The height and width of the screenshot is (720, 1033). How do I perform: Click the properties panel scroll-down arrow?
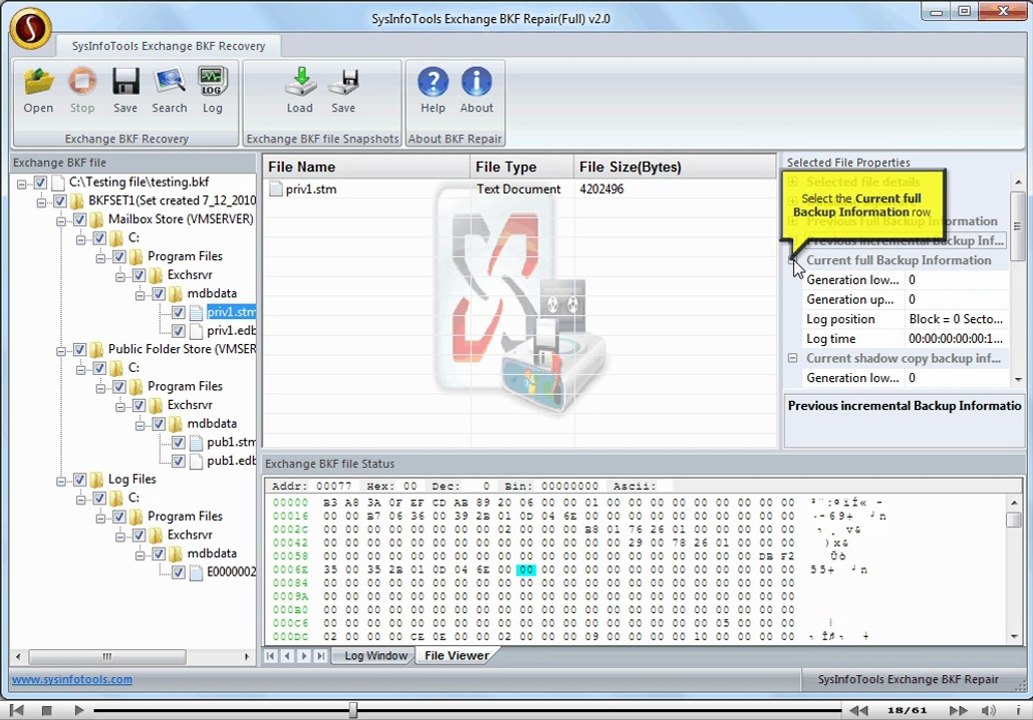tap(1019, 379)
